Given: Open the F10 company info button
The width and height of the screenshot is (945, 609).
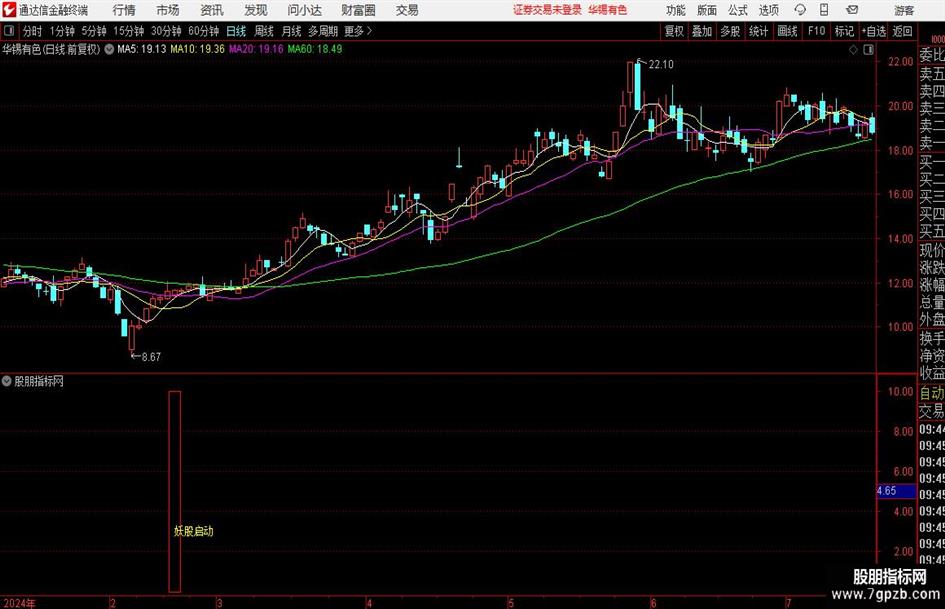Looking at the screenshot, I should (816, 31).
